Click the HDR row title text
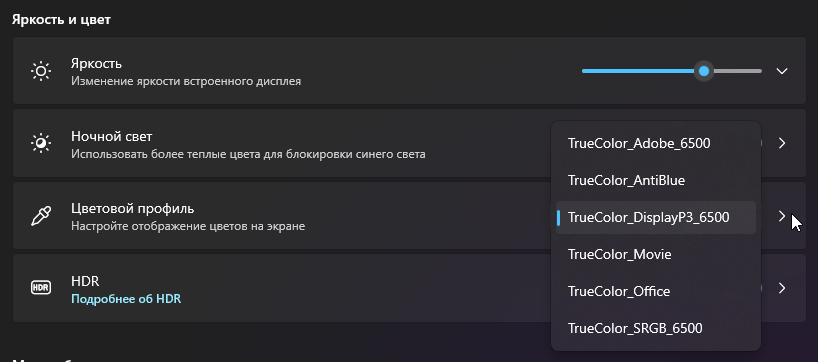Image resolution: width=818 pixels, height=362 pixels. pyautogui.click(x=85, y=282)
